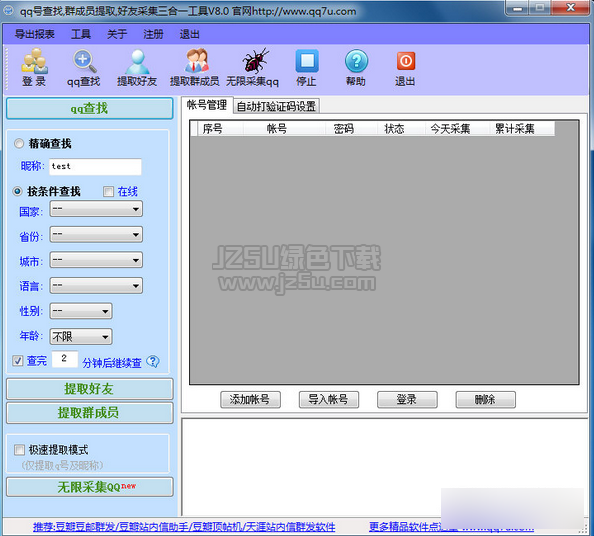Image resolution: width=594 pixels, height=536 pixels.
Task: Open the 年龄 dropdown showing 不限
Action: click(x=81, y=337)
